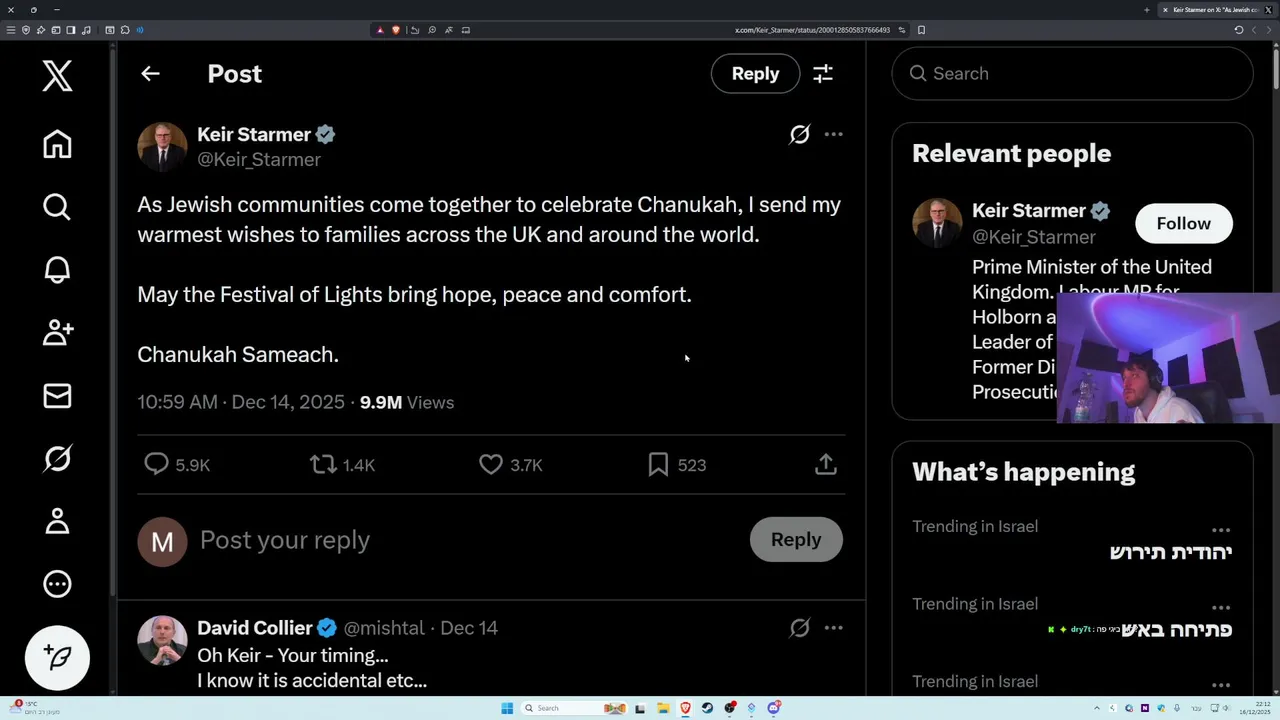Open the Windows Start button
The width and height of the screenshot is (1280, 720).
(507, 708)
